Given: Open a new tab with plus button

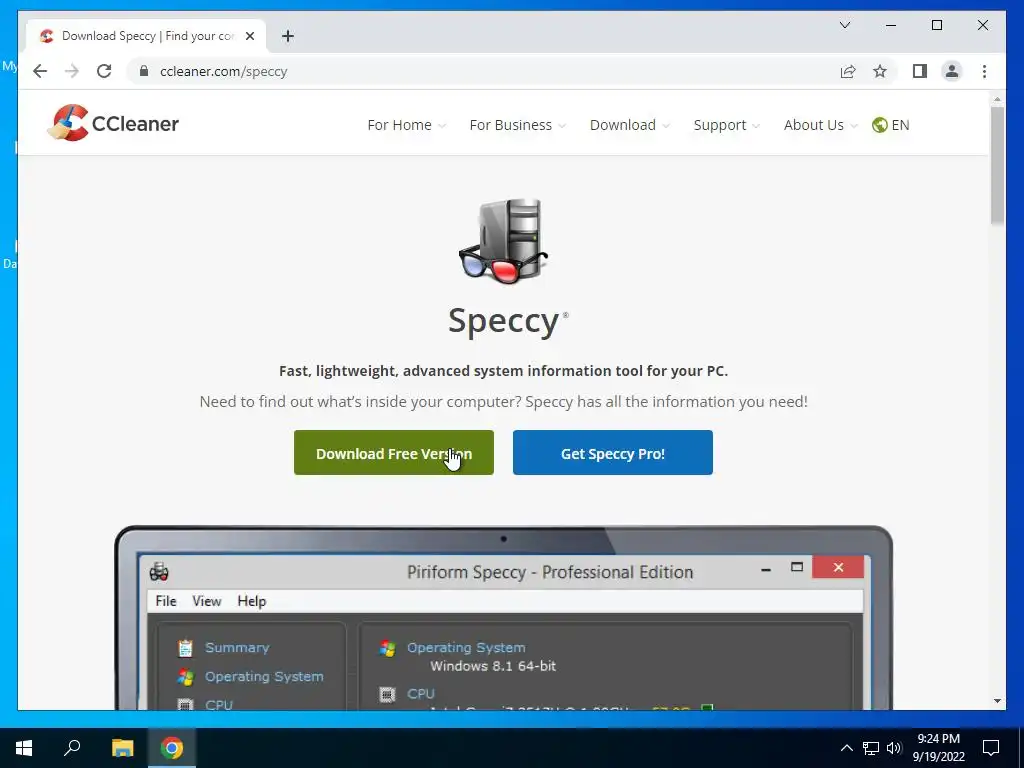Looking at the screenshot, I should pos(288,36).
